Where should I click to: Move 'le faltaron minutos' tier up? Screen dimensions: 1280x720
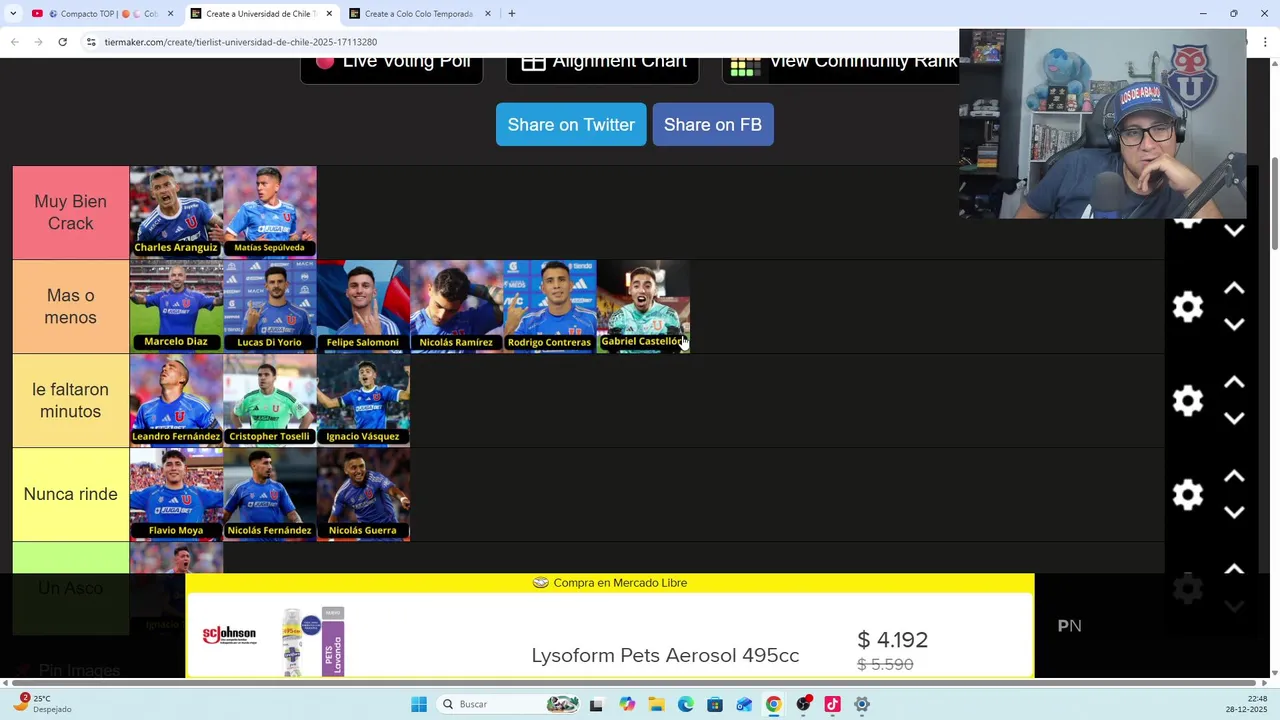pyautogui.click(x=1234, y=383)
